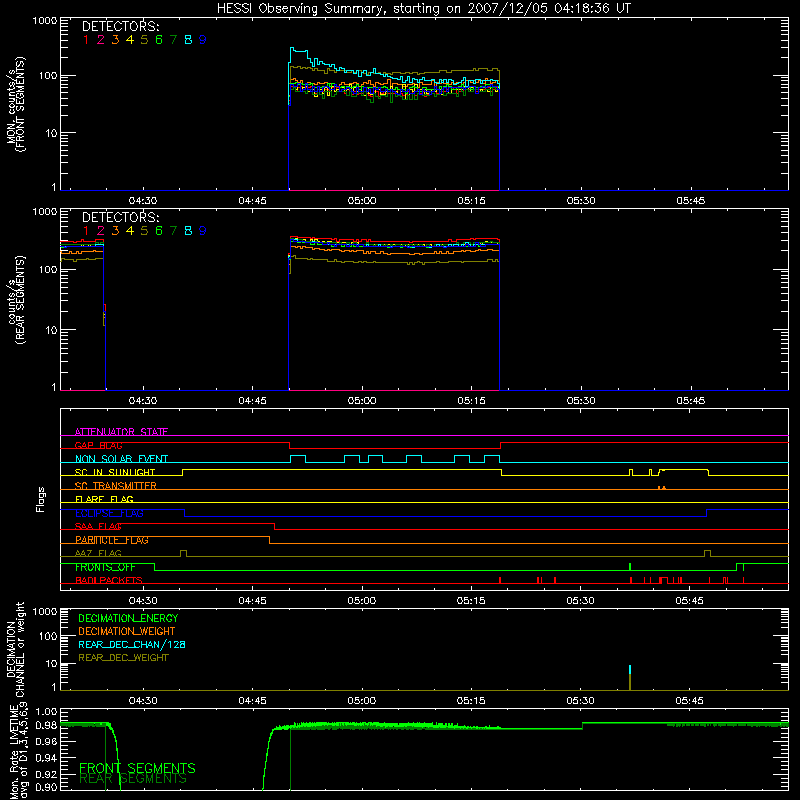Click detector number 9 in rear segments legend
Screen dimensions: 800x800
pos(203,231)
